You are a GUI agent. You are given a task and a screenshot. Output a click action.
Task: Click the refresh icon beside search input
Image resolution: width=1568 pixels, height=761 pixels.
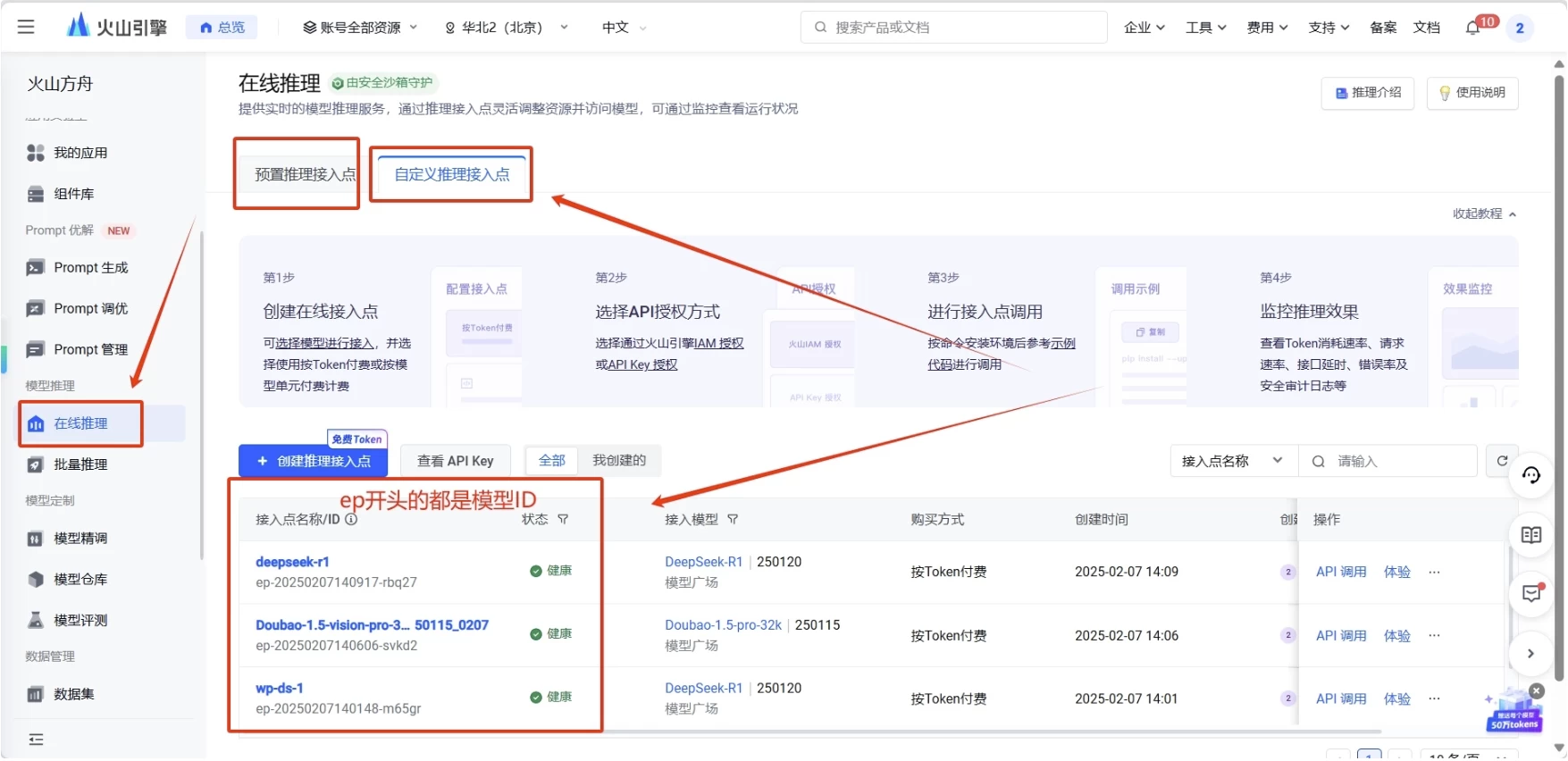point(1502,461)
